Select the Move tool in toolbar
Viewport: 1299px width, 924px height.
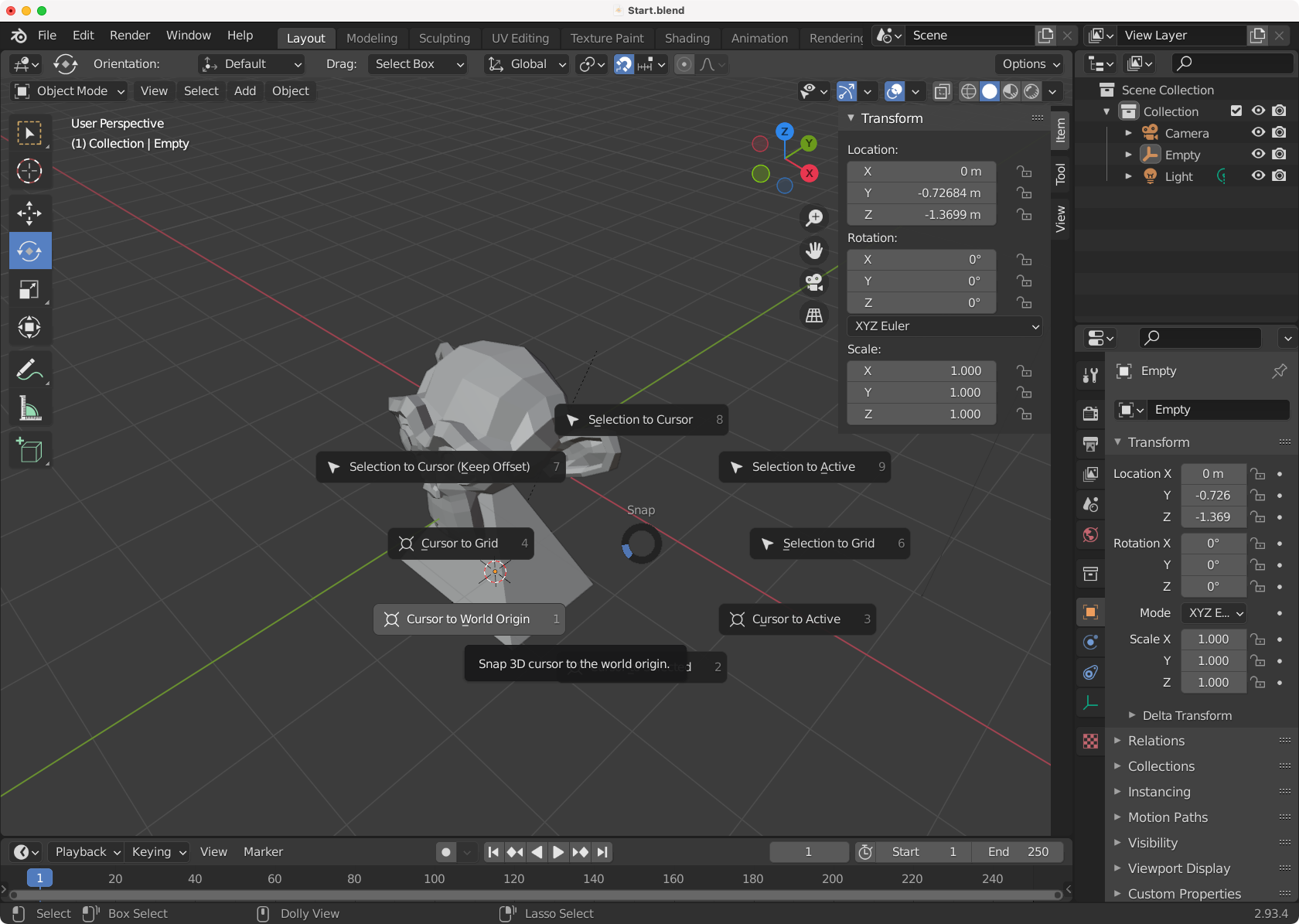[29, 213]
